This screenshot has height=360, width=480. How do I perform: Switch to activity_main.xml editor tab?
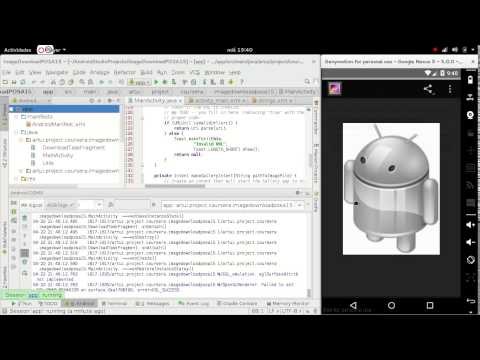pos(217,100)
